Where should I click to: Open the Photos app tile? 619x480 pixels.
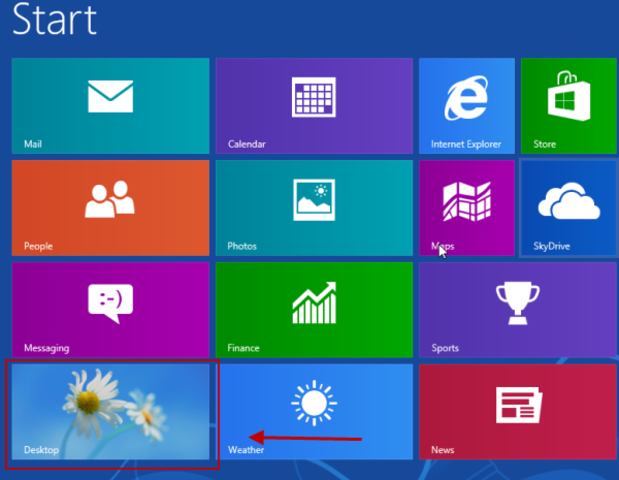point(314,208)
